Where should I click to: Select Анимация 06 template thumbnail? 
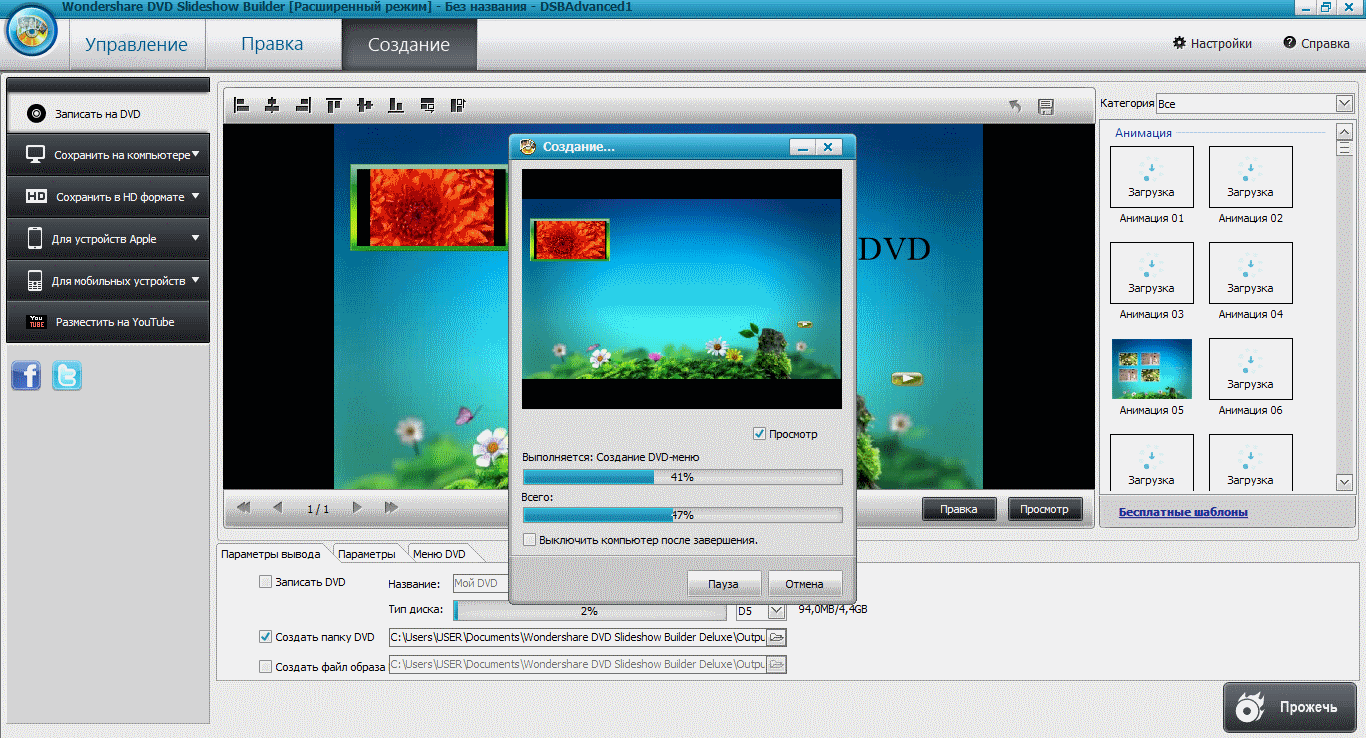1250,369
